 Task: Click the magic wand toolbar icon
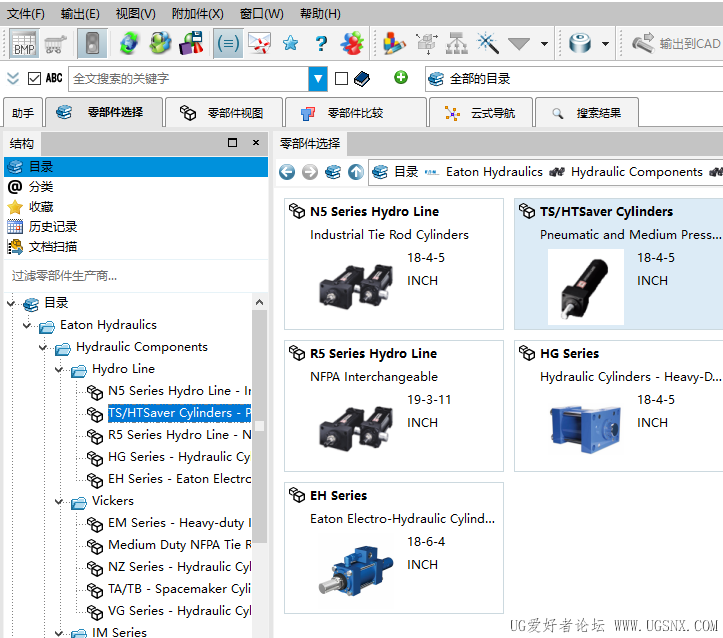[487, 44]
